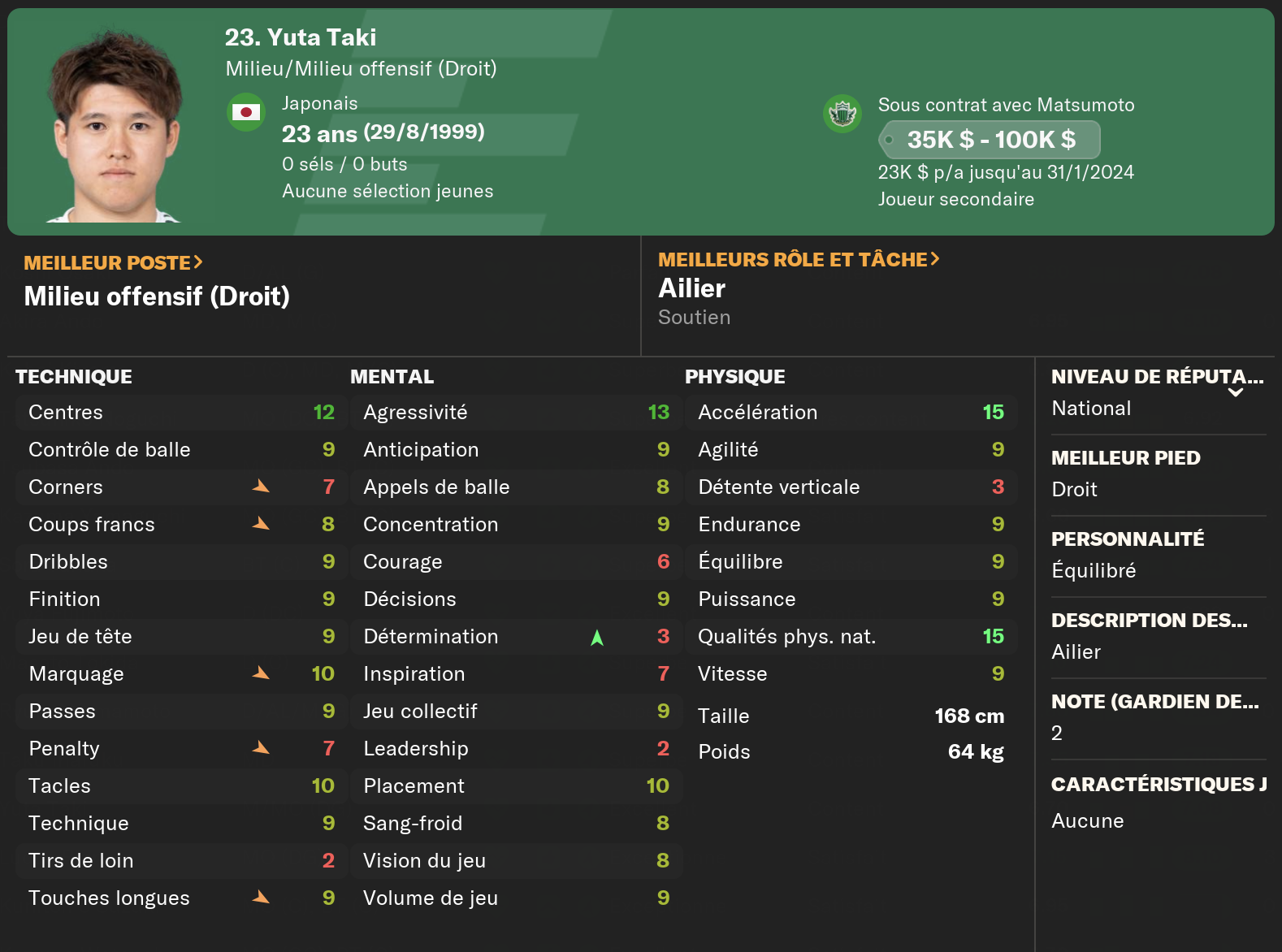Click the Accélération attribute row
The image size is (1282, 952).
tap(850, 413)
